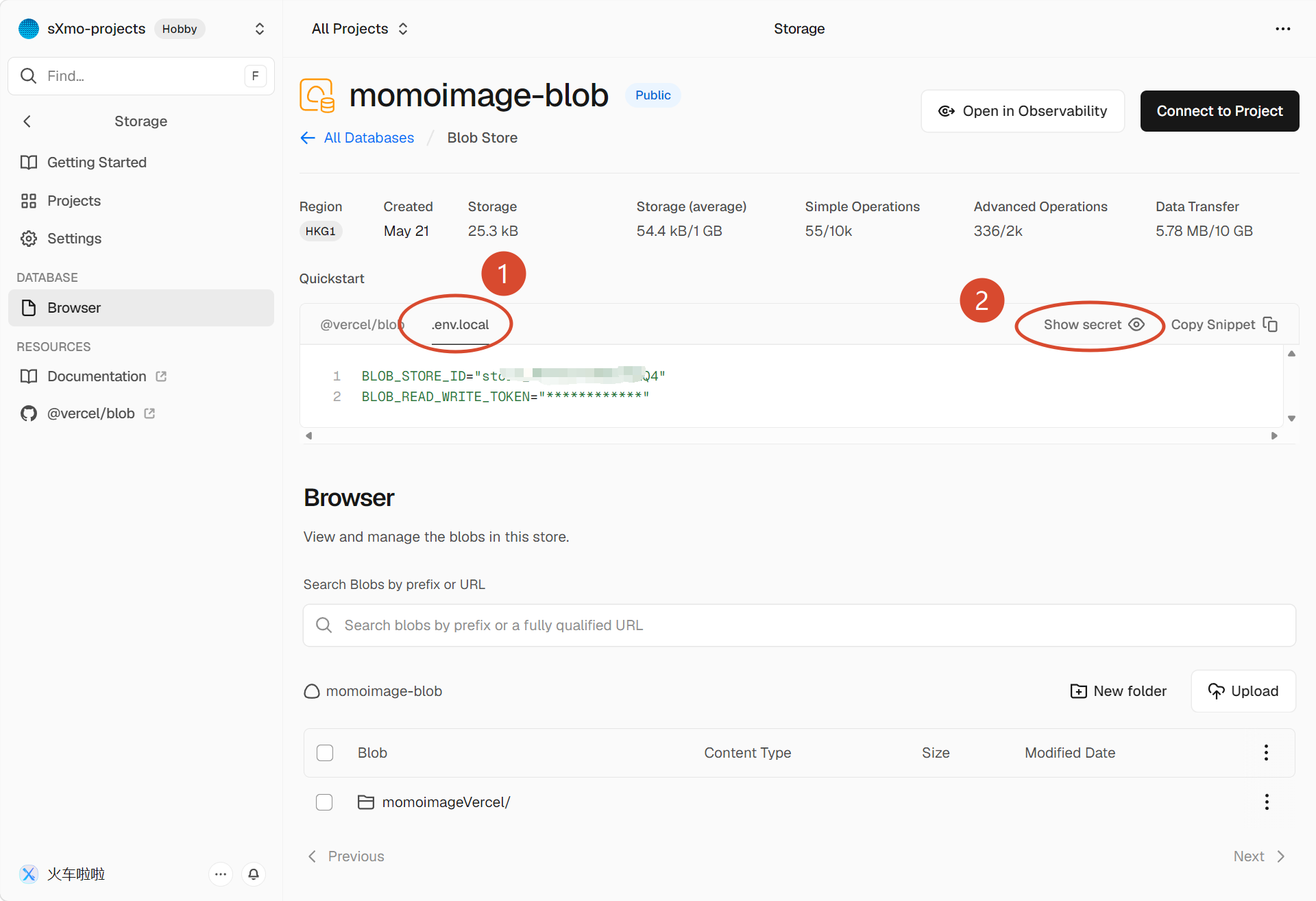Toggle Show secret visibility

[1094, 324]
